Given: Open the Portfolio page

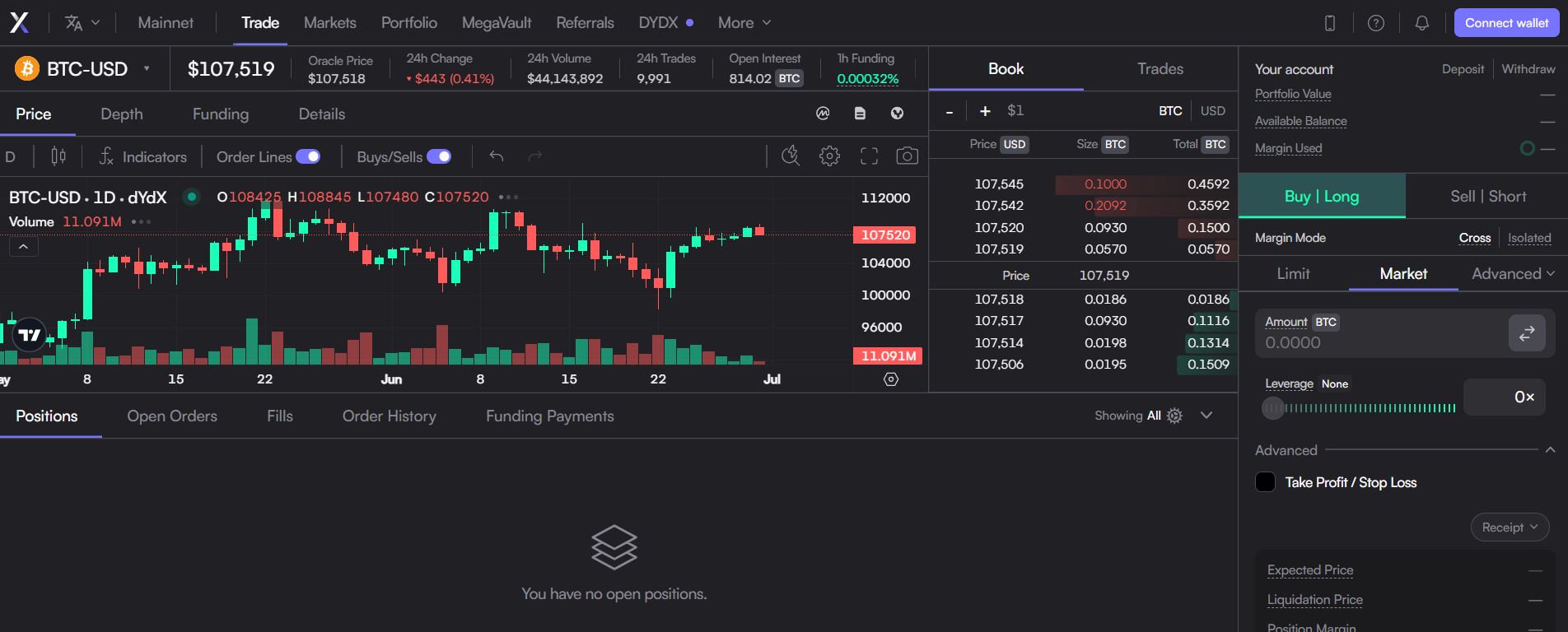Looking at the screenshot, I should pyautogui.click(x=408, y=23).
